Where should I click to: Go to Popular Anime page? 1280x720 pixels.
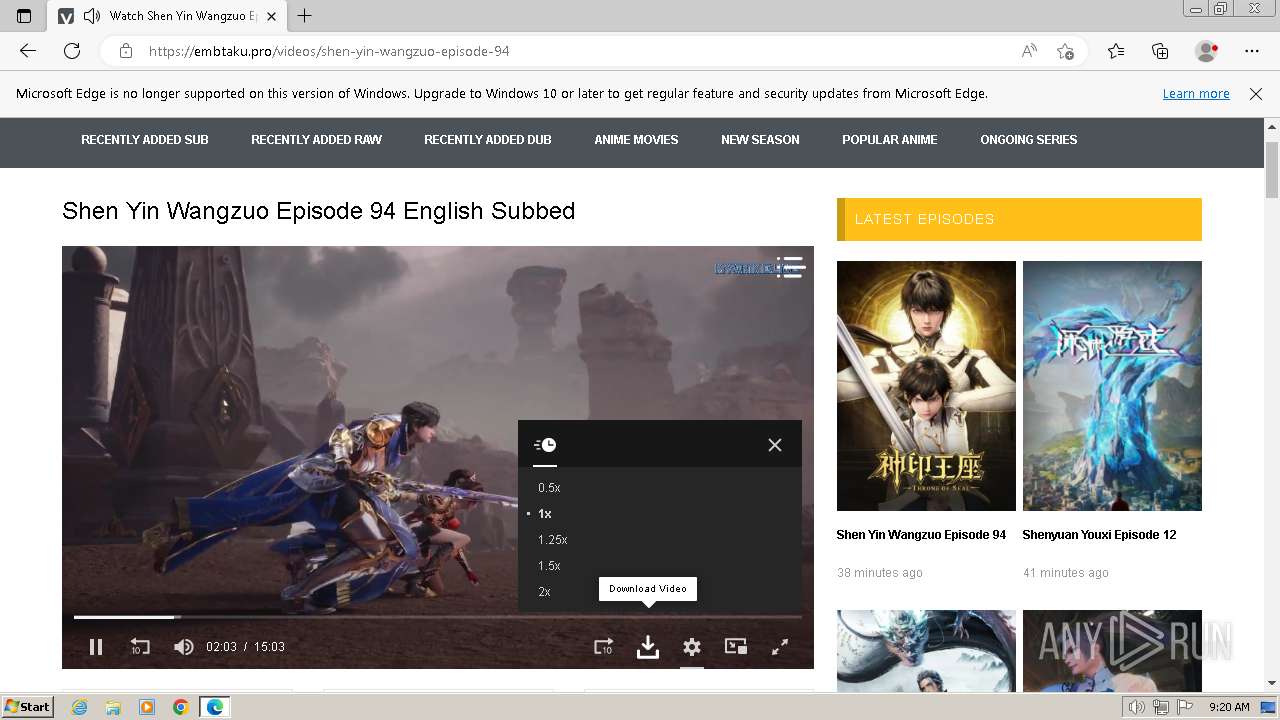[890, 140]
